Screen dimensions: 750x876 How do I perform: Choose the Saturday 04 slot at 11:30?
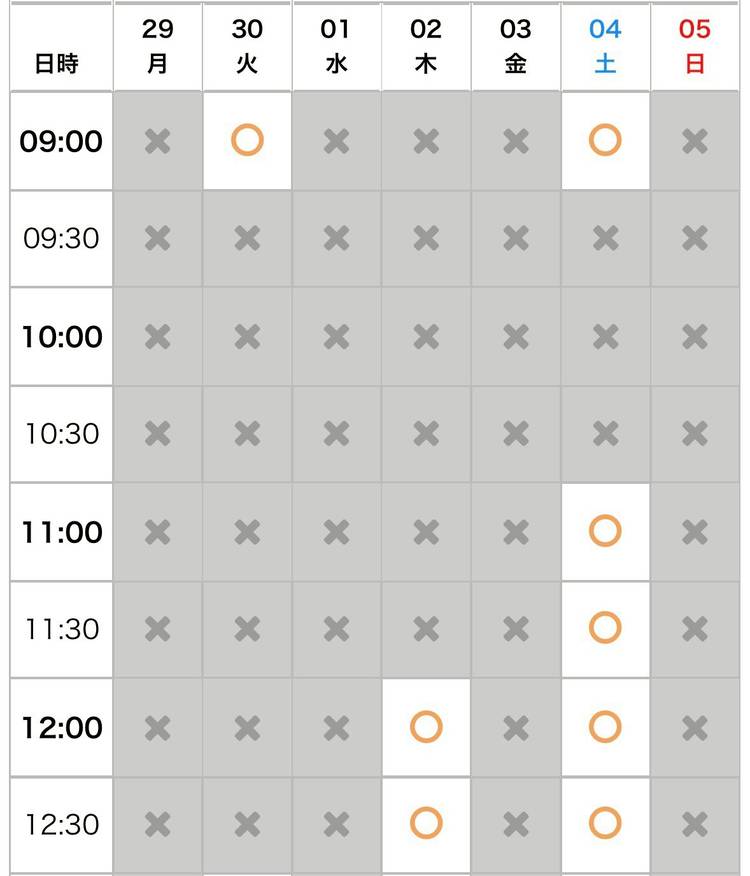coord(605,628)
